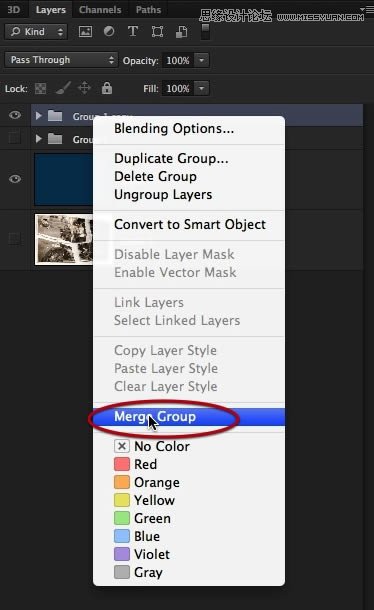Choose Duplicate Group from the menu

(x=189, y=158)
